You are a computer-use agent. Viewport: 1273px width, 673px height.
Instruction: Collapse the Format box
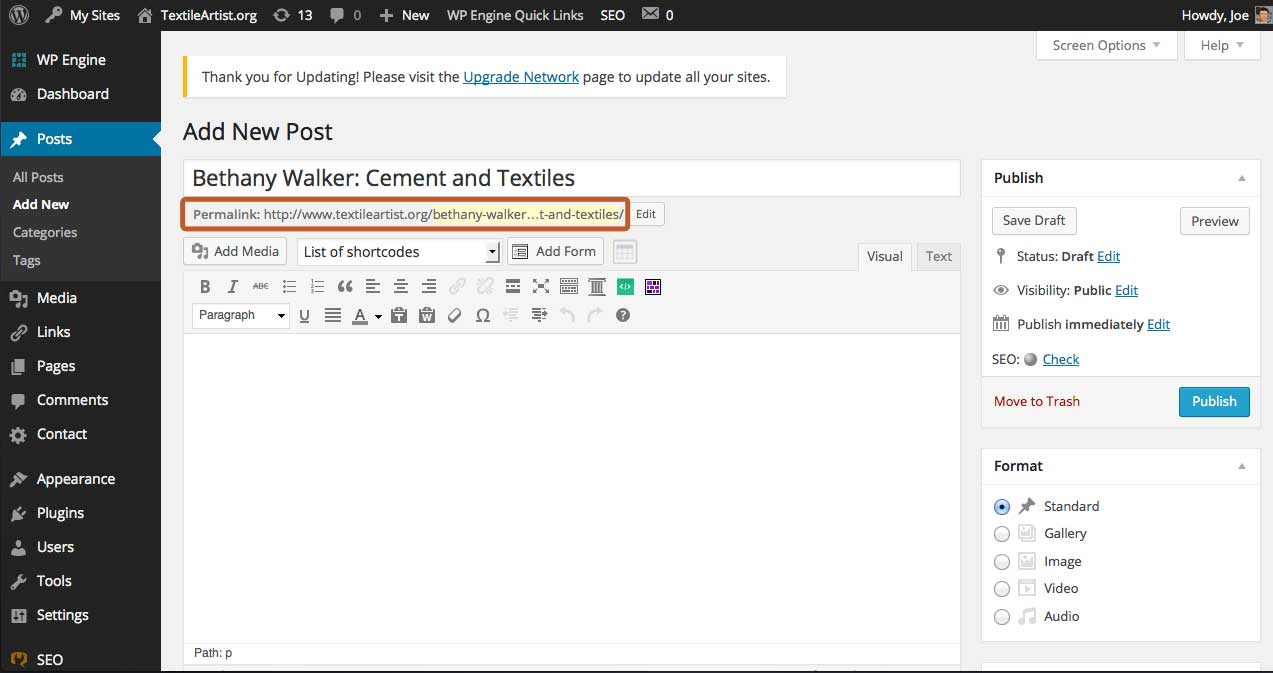coord(1241,467)
